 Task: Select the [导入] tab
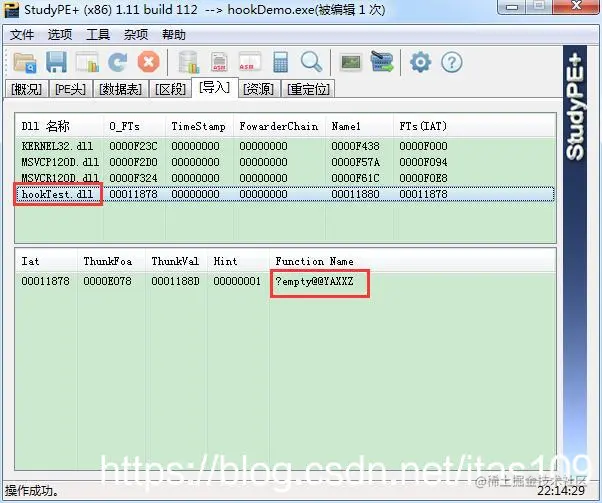coord(215,88)
